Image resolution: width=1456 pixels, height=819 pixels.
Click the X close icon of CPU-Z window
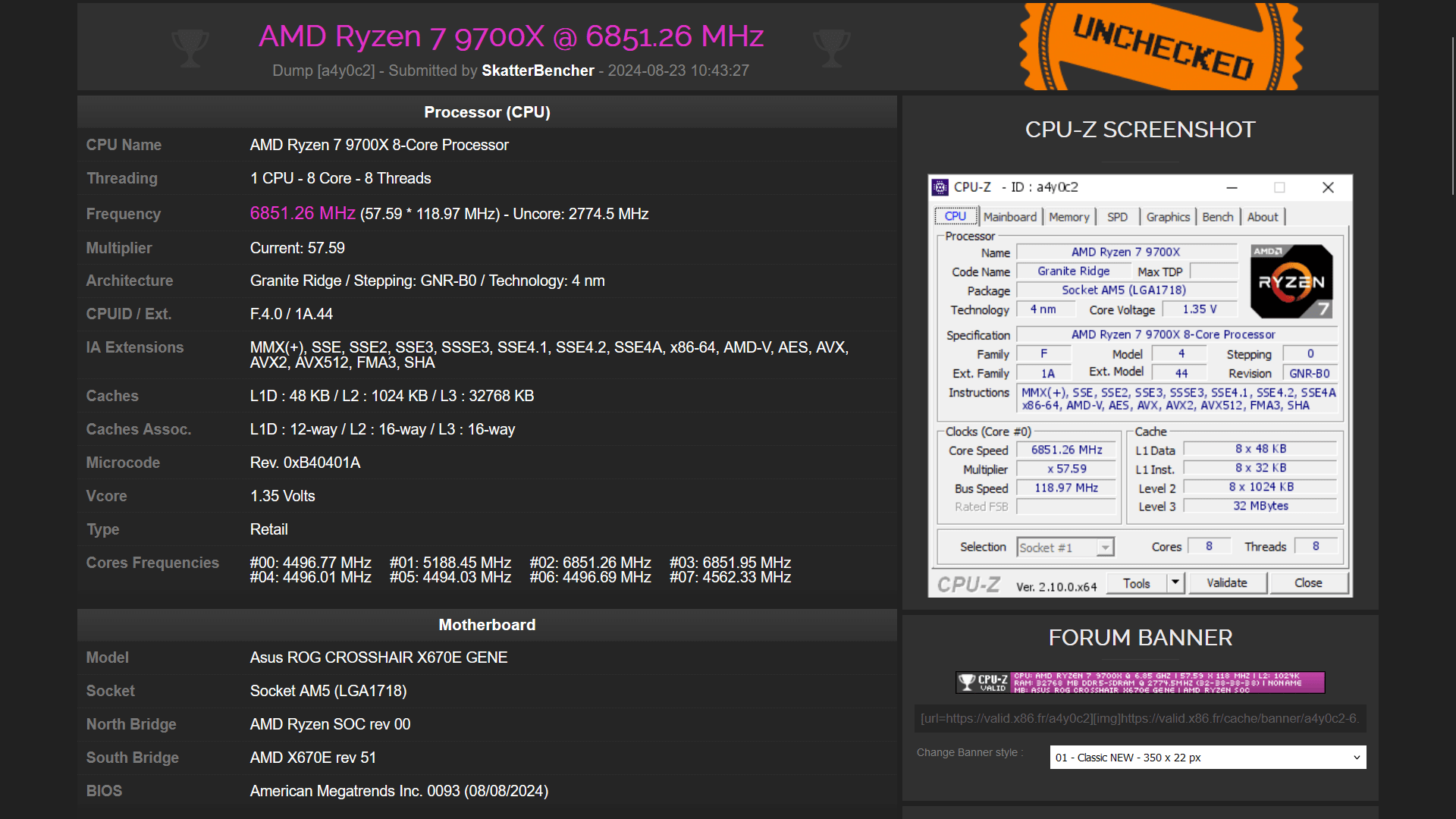[x=1328, y=187]
